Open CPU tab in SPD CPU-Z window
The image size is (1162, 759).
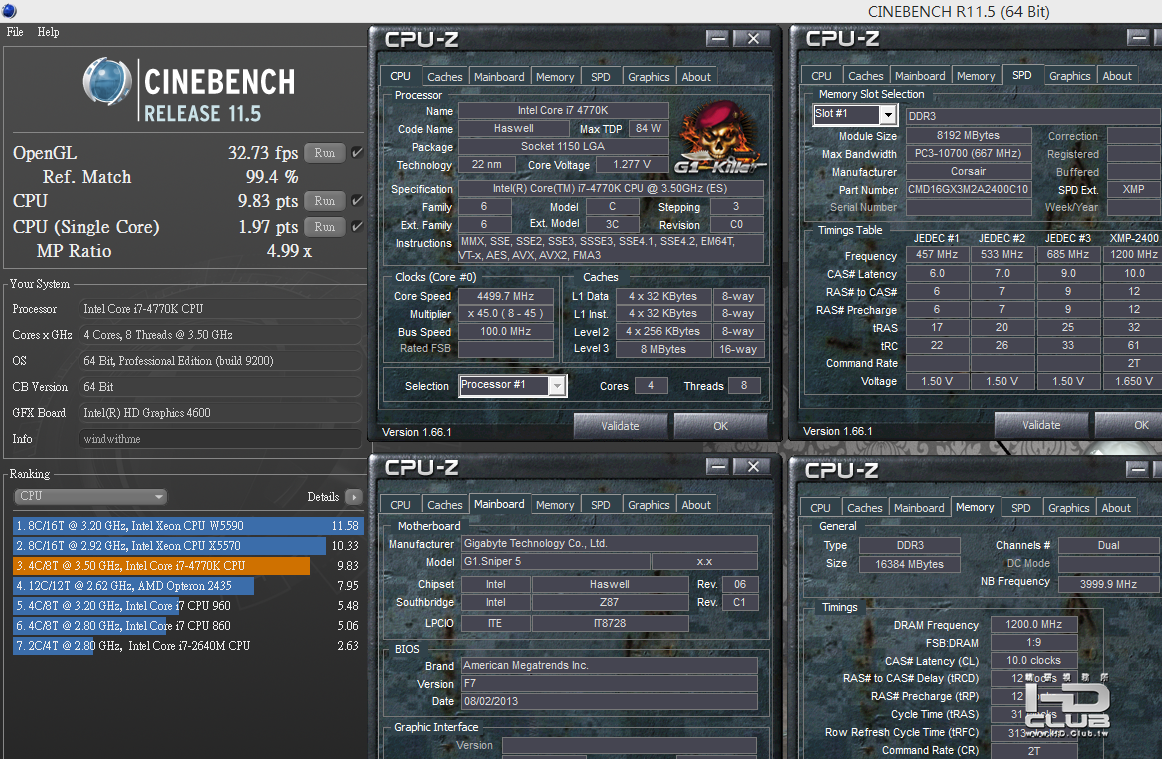click(821, 76)
